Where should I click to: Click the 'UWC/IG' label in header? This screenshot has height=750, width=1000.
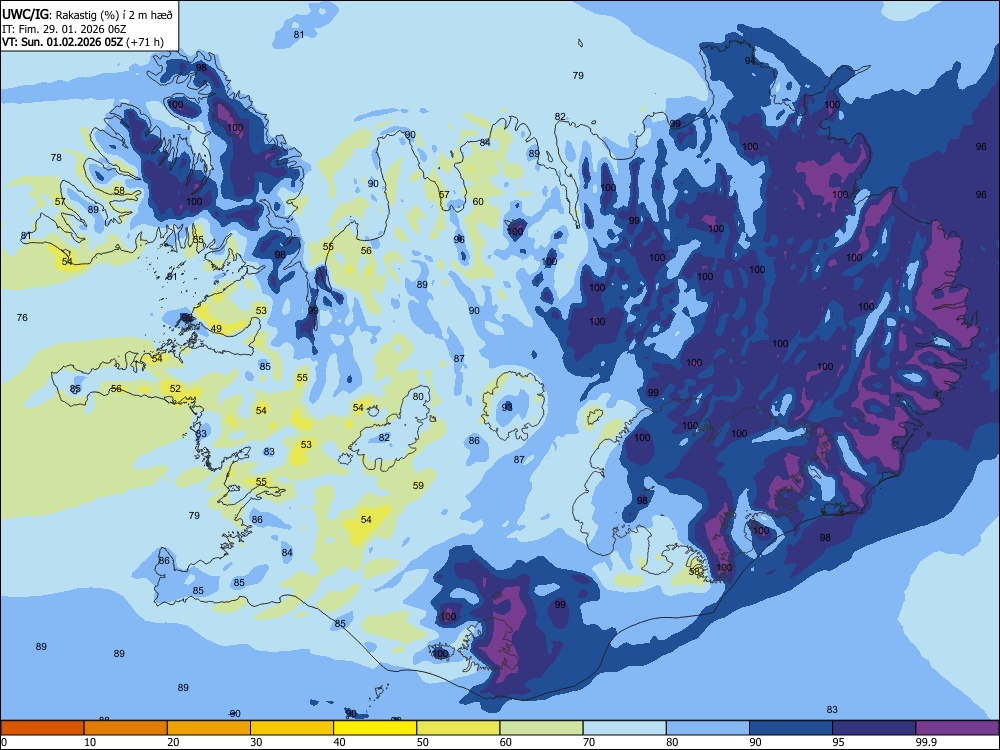click(x=26, y=15)
